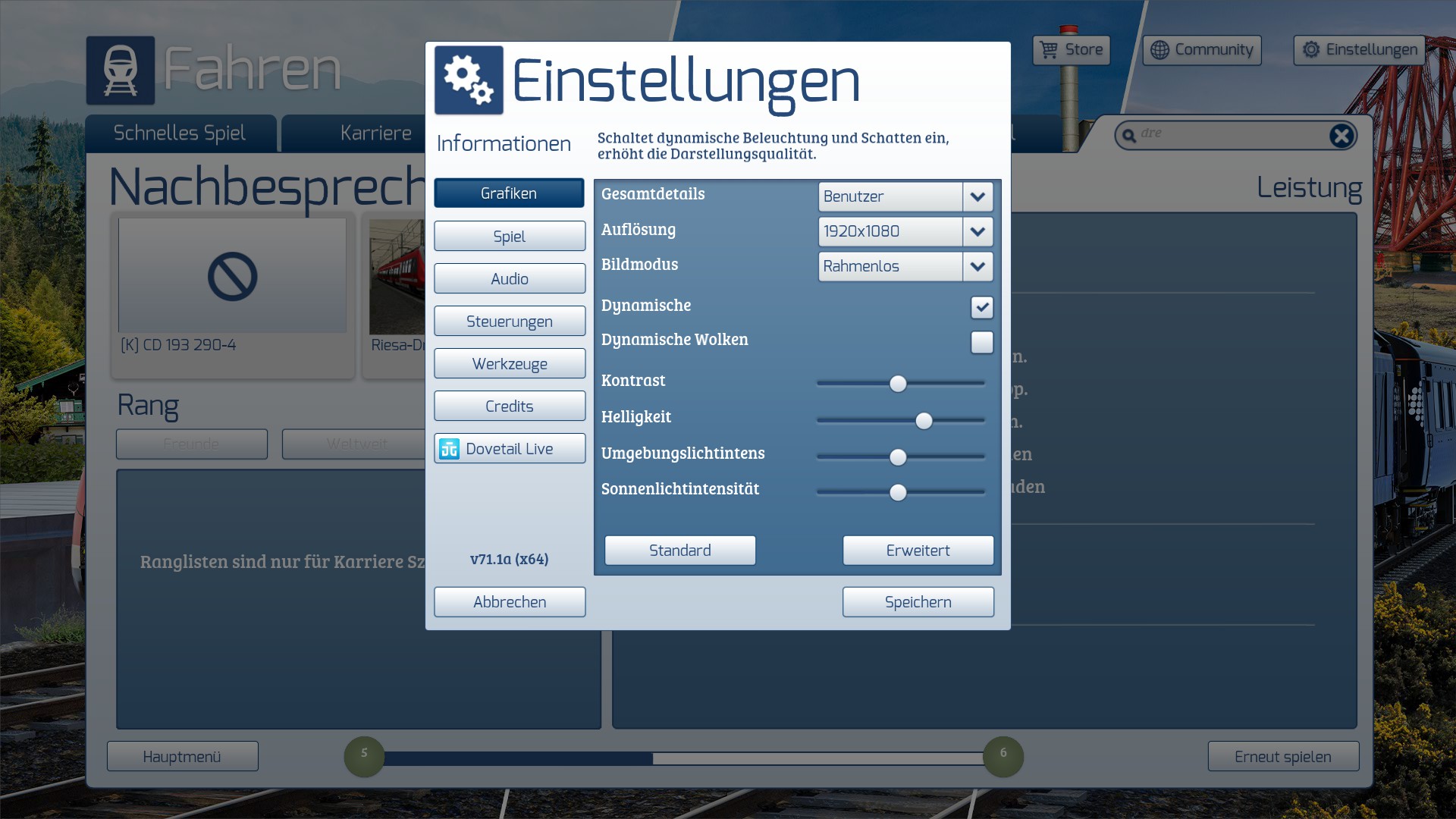Uncheck the Dynamische lighting checkbox
1456x819 pixels.
click(981, 307)
